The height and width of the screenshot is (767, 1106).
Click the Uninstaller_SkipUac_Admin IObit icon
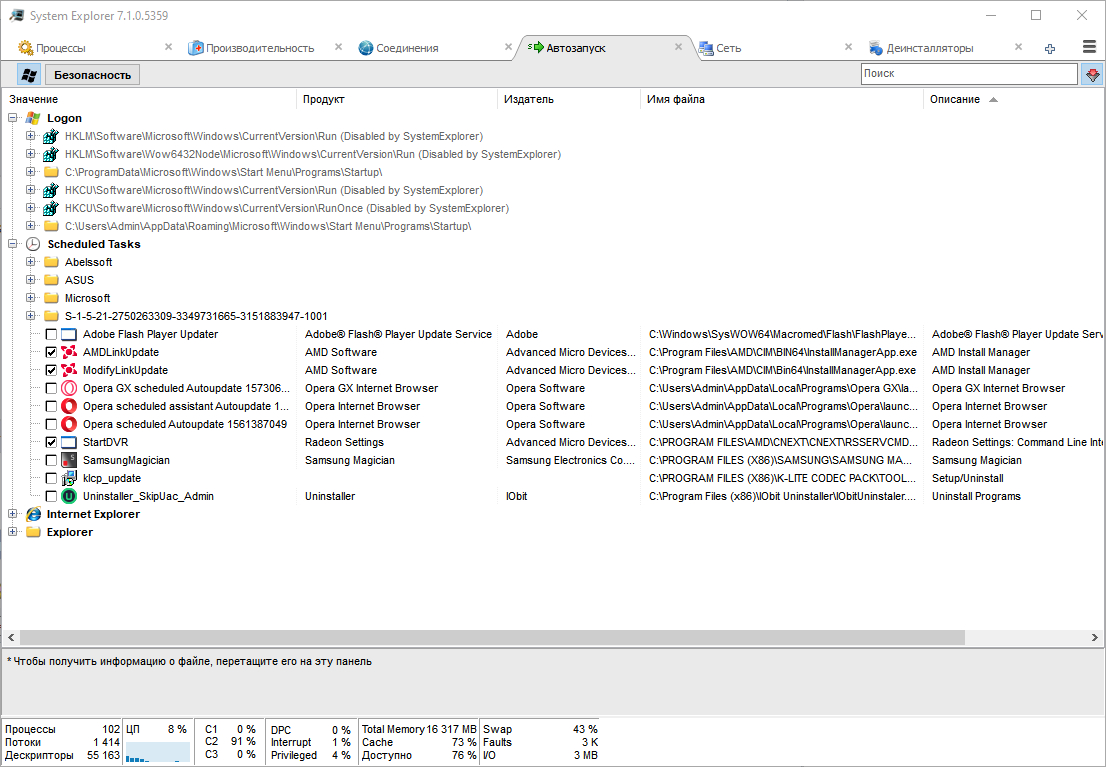point(68,496)
